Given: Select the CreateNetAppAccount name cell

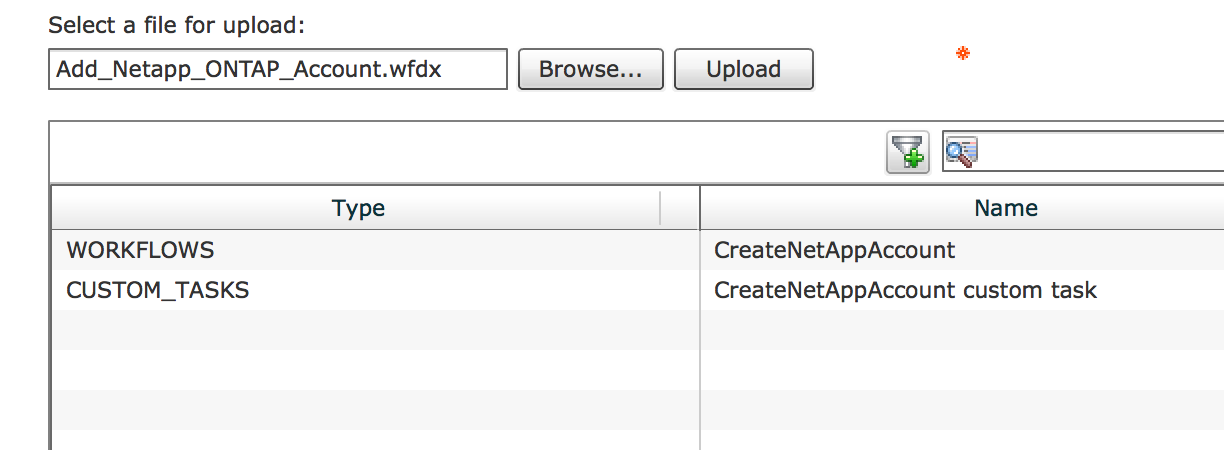Looking at the screenshot, I should click(962, 250).
